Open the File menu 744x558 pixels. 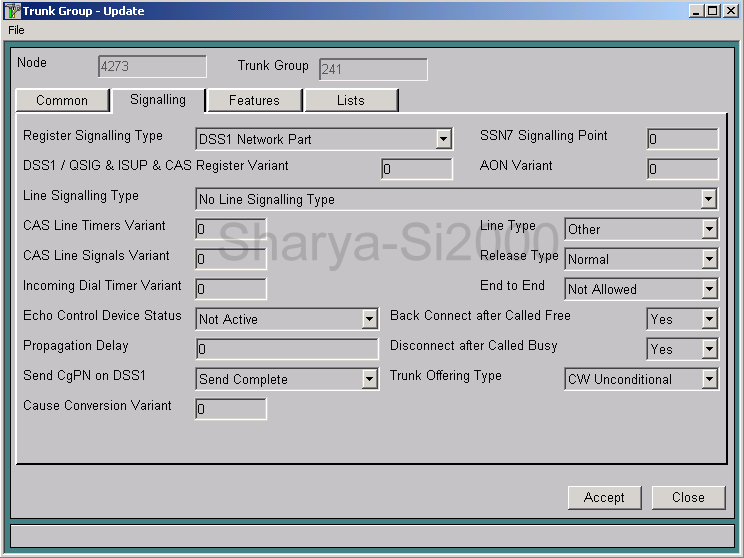pos(16,30)
